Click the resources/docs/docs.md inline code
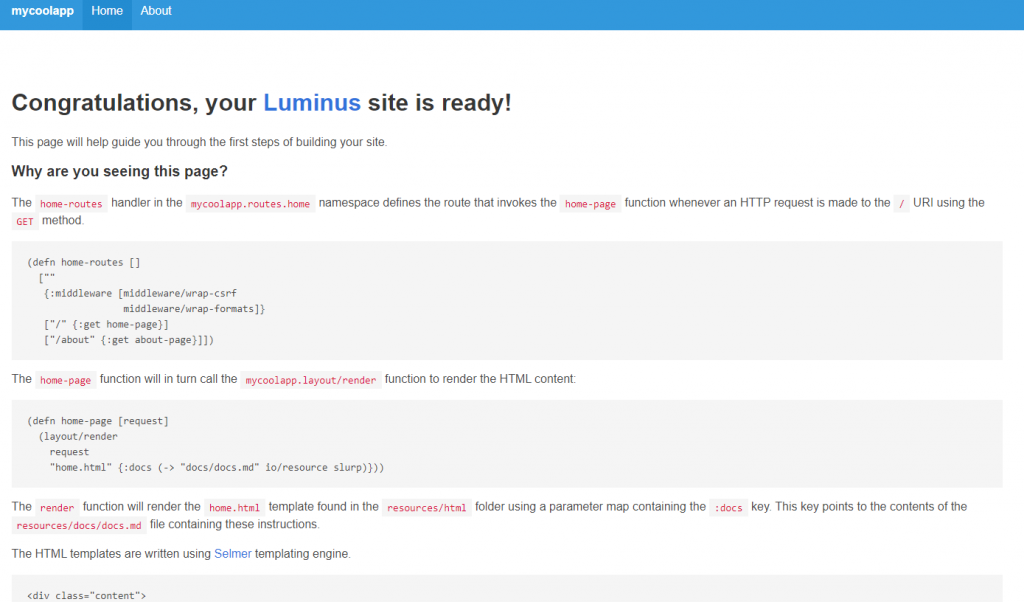This screenshot has width=1024, height=602. 79,525
